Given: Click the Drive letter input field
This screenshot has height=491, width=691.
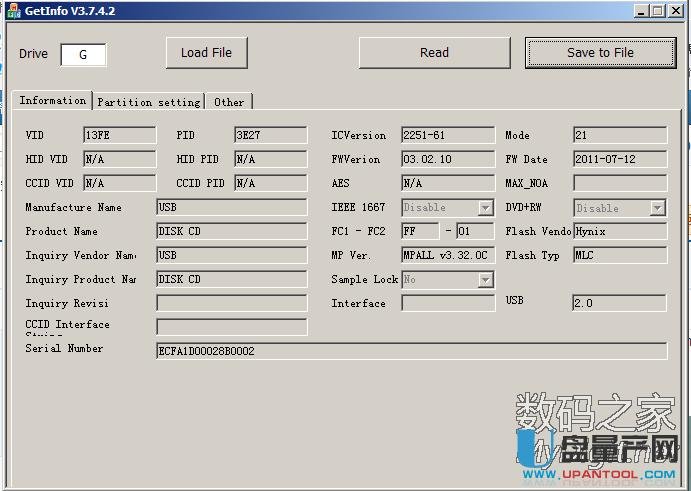Looking at the screenshot, I should point(83,55).
